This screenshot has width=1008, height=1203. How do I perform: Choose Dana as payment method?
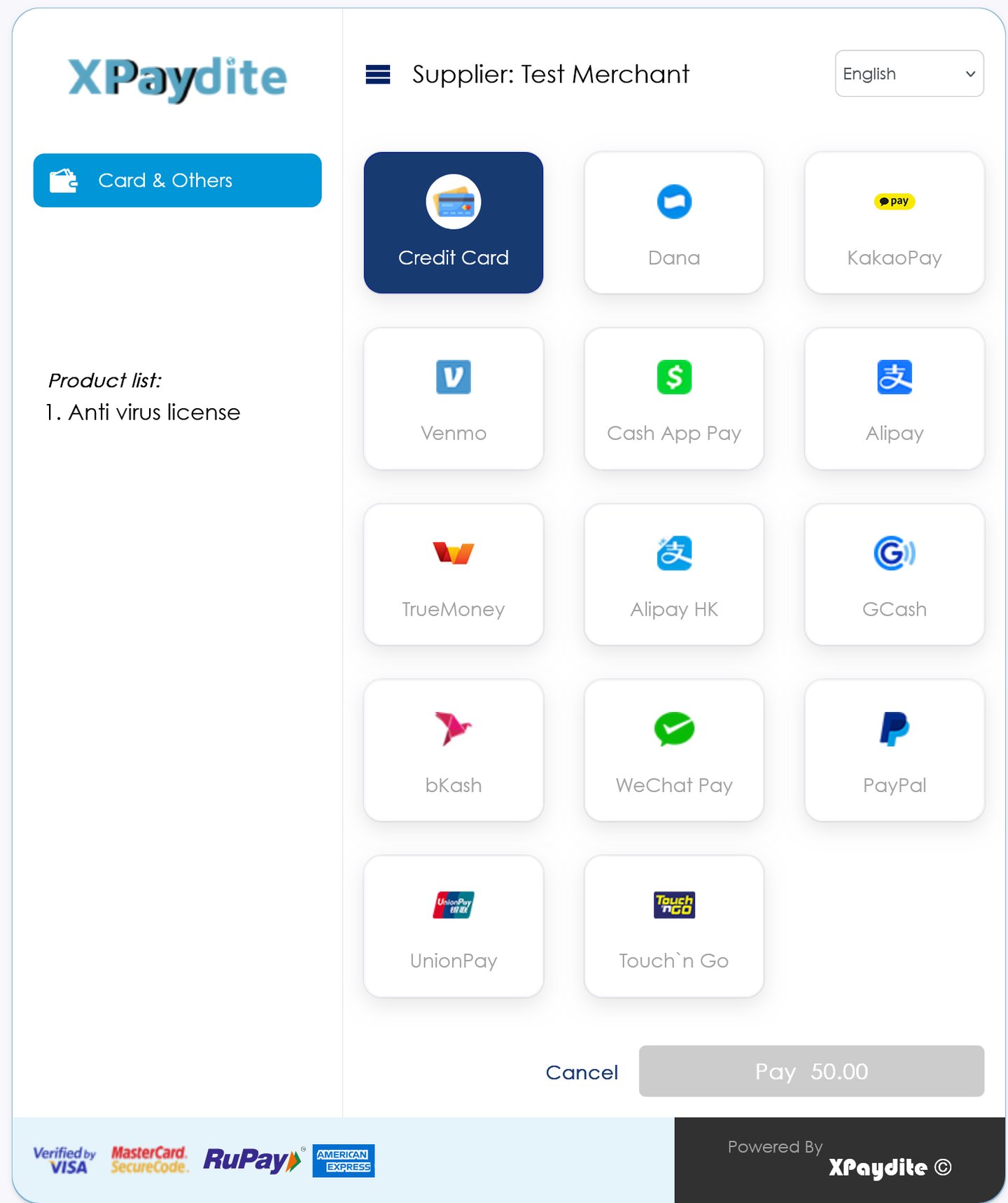coord(674,223)
